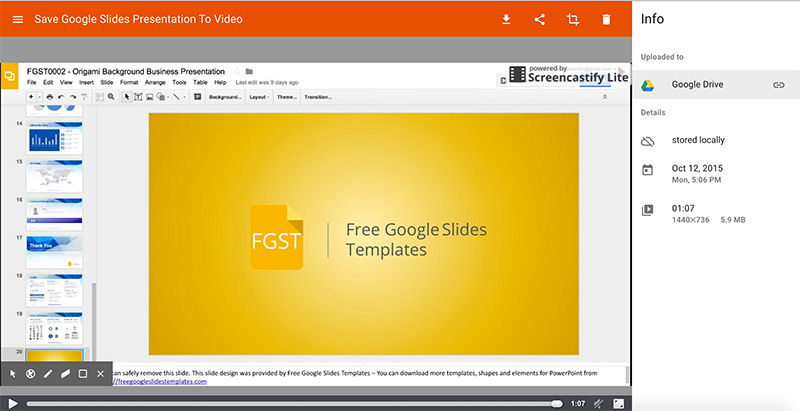
Task: Open the Arrange menu
Action: click(155, 82)
